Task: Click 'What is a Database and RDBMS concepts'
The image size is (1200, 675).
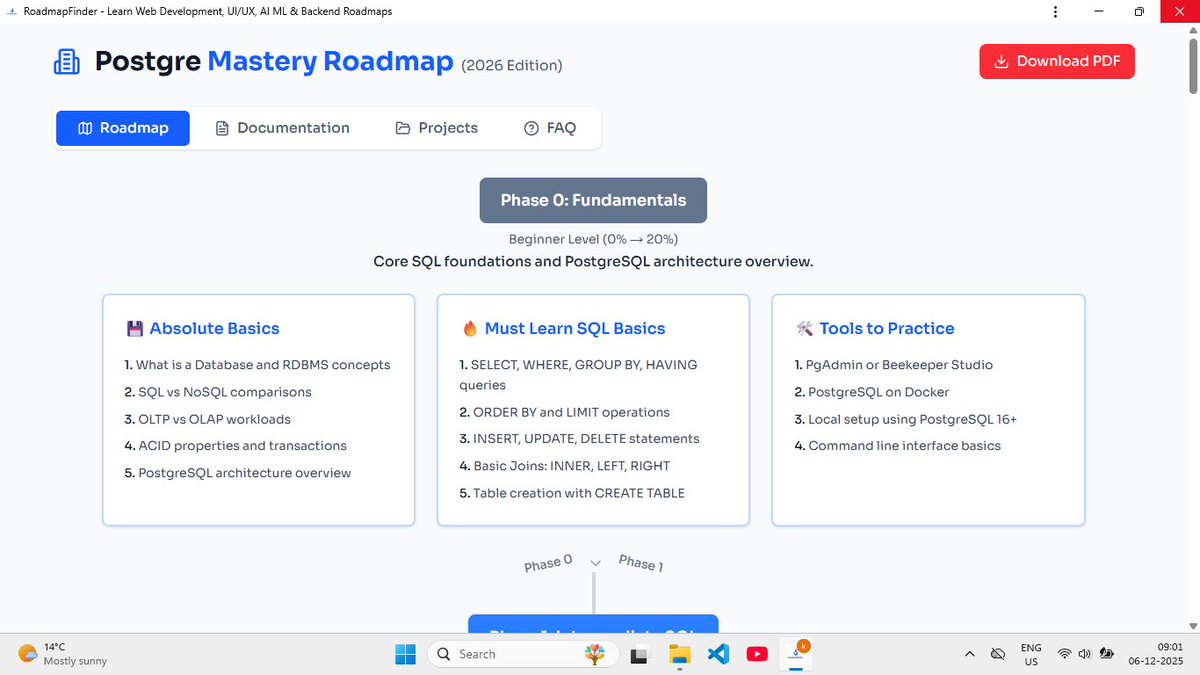Action: point(258,365)
